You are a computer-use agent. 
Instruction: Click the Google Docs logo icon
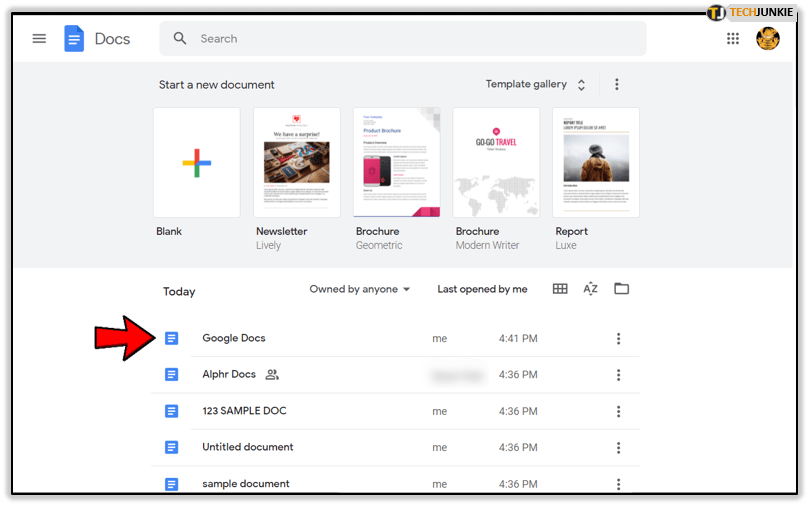point(75,39)
